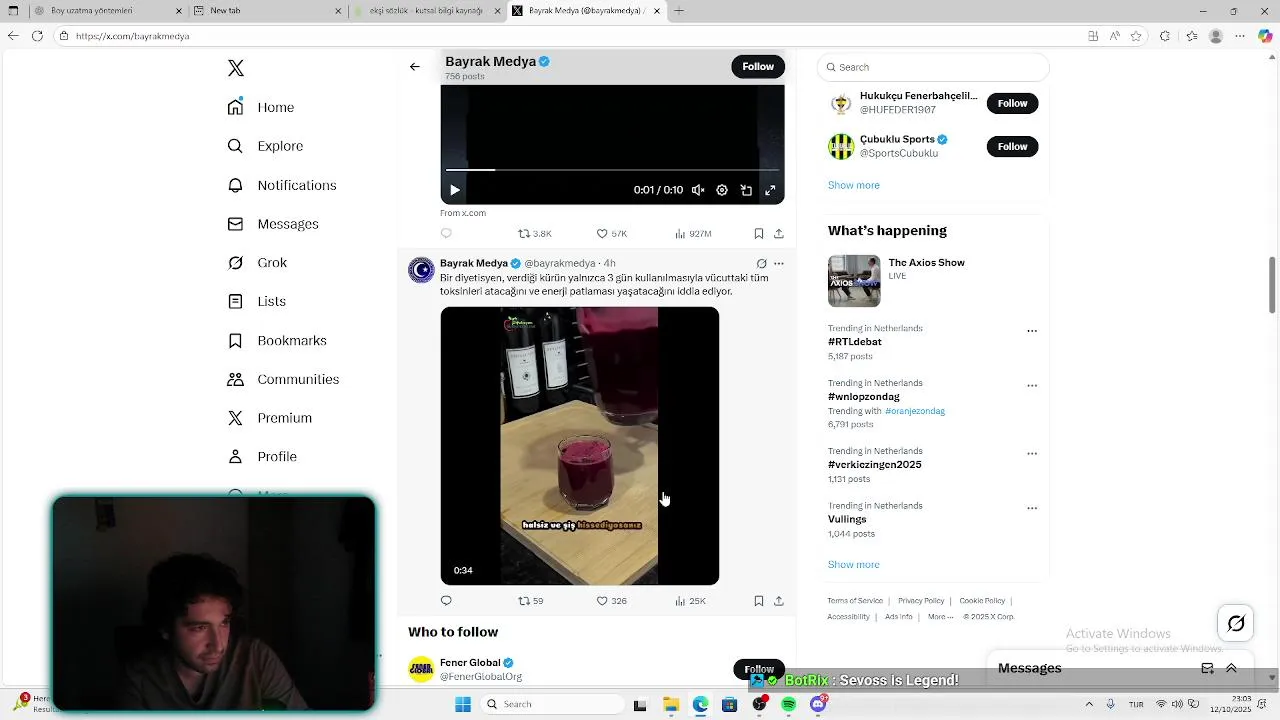Show more suggested accounts
The width and height of the screenshot is (1280, 720).
click(853, 185)
